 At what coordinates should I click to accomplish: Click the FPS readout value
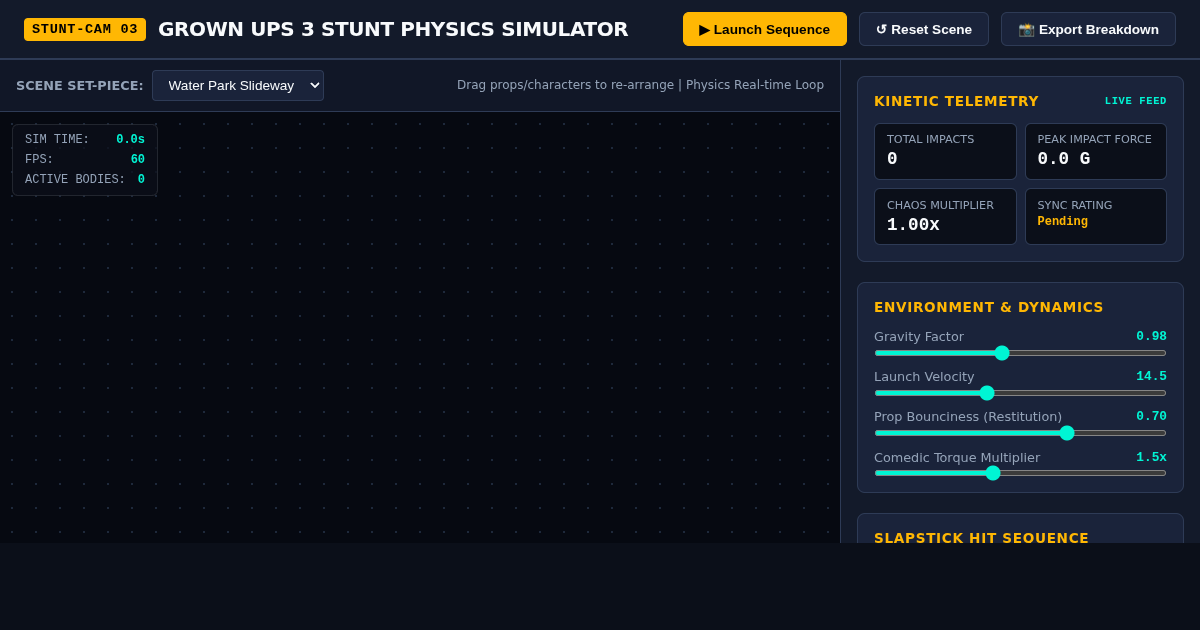(x=137, y=160)
